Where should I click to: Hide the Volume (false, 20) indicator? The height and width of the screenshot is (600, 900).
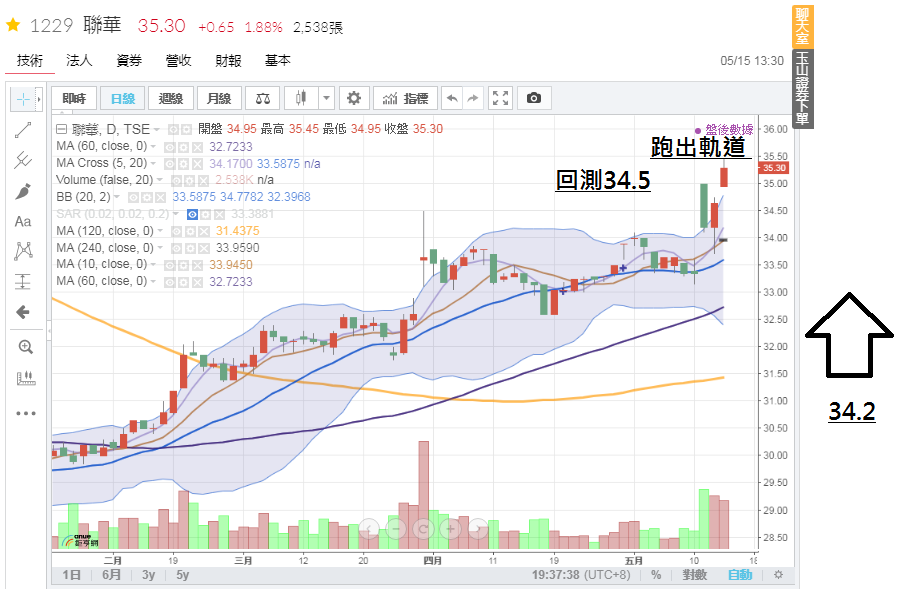pyautogui.click(x=178, y=180)
